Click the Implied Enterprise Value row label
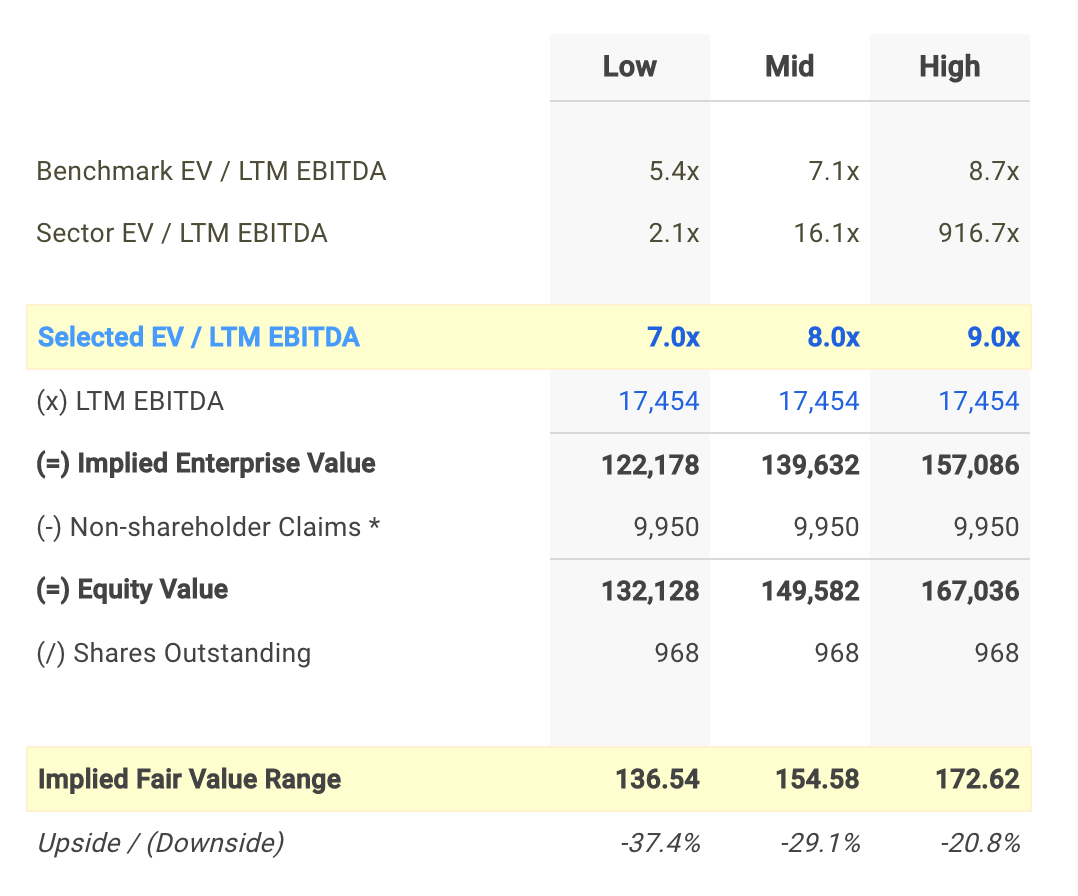 [x=204, y=463]
